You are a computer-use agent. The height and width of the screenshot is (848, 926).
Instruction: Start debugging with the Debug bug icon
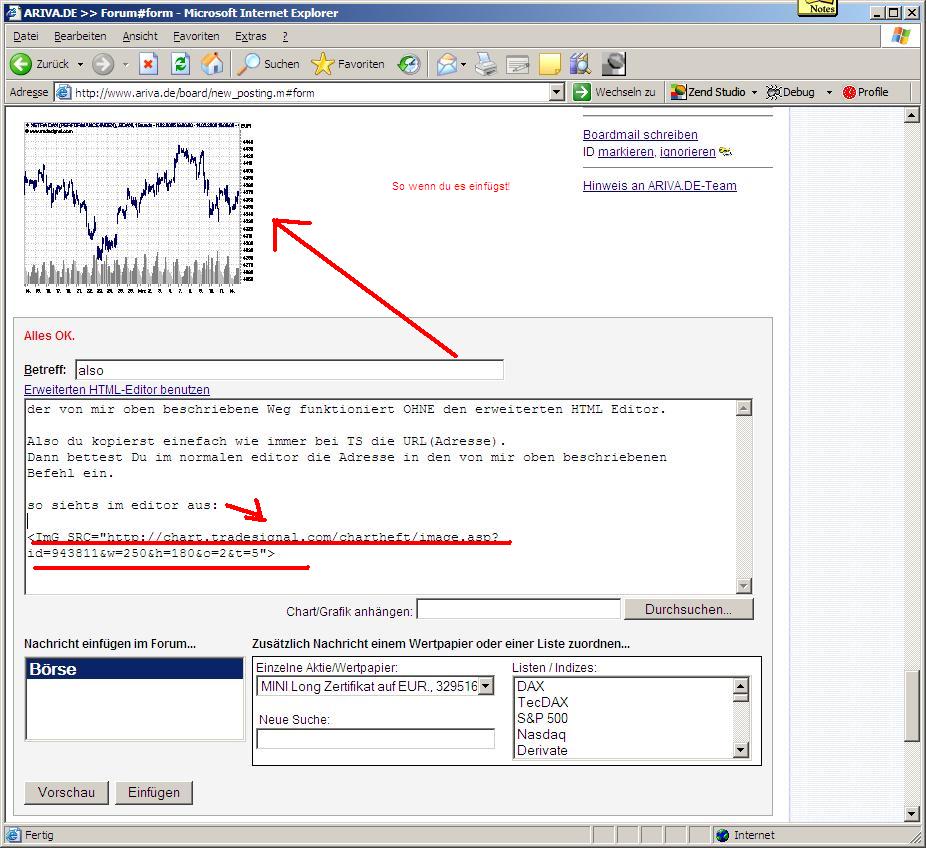pos(772,91)
